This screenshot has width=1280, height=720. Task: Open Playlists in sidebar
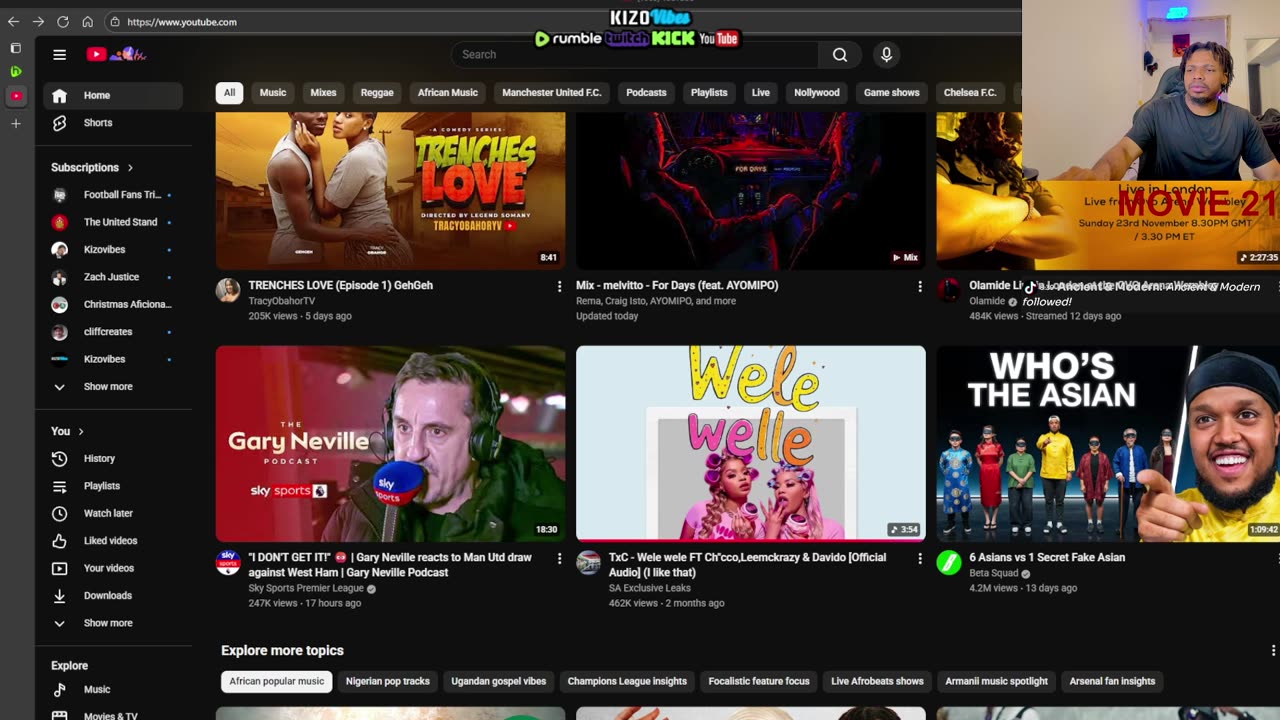pyautogui.click(x=112, y=486)
